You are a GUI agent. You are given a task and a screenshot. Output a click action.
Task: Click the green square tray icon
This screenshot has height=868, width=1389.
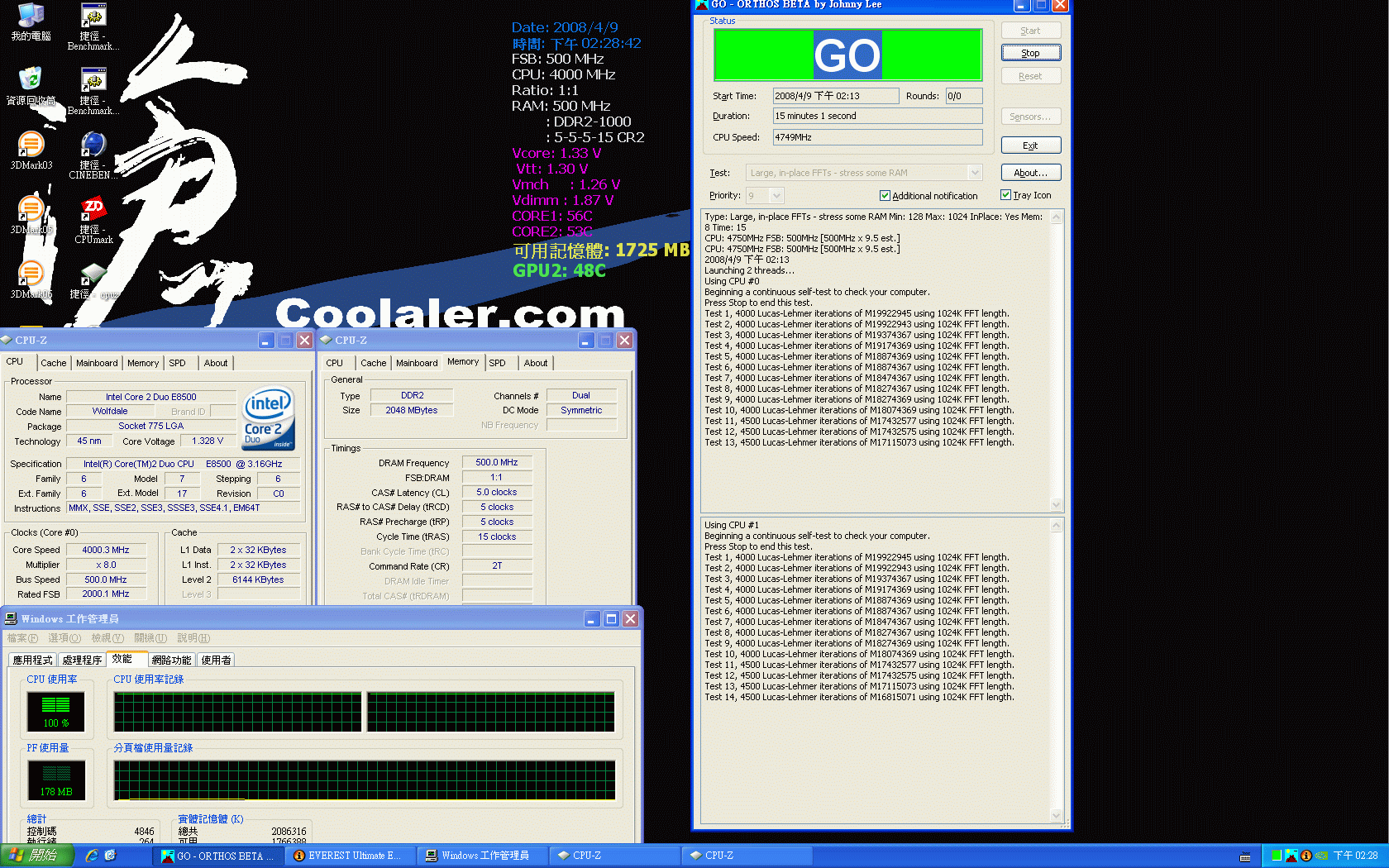tap(1277, 856)
